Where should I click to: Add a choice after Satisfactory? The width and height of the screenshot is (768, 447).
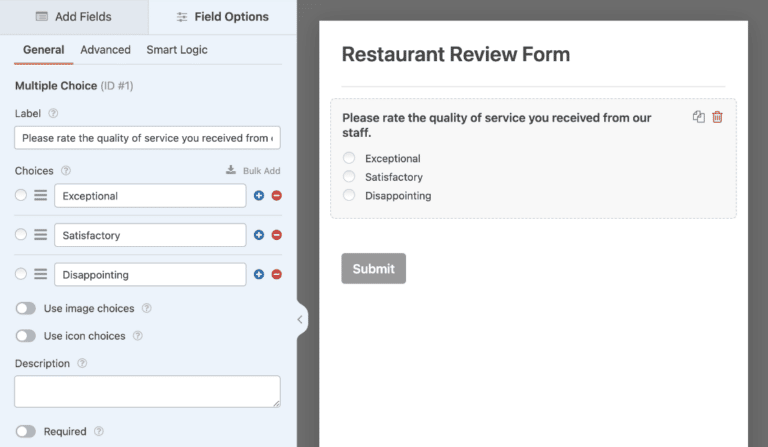click(x=259, y=235)
